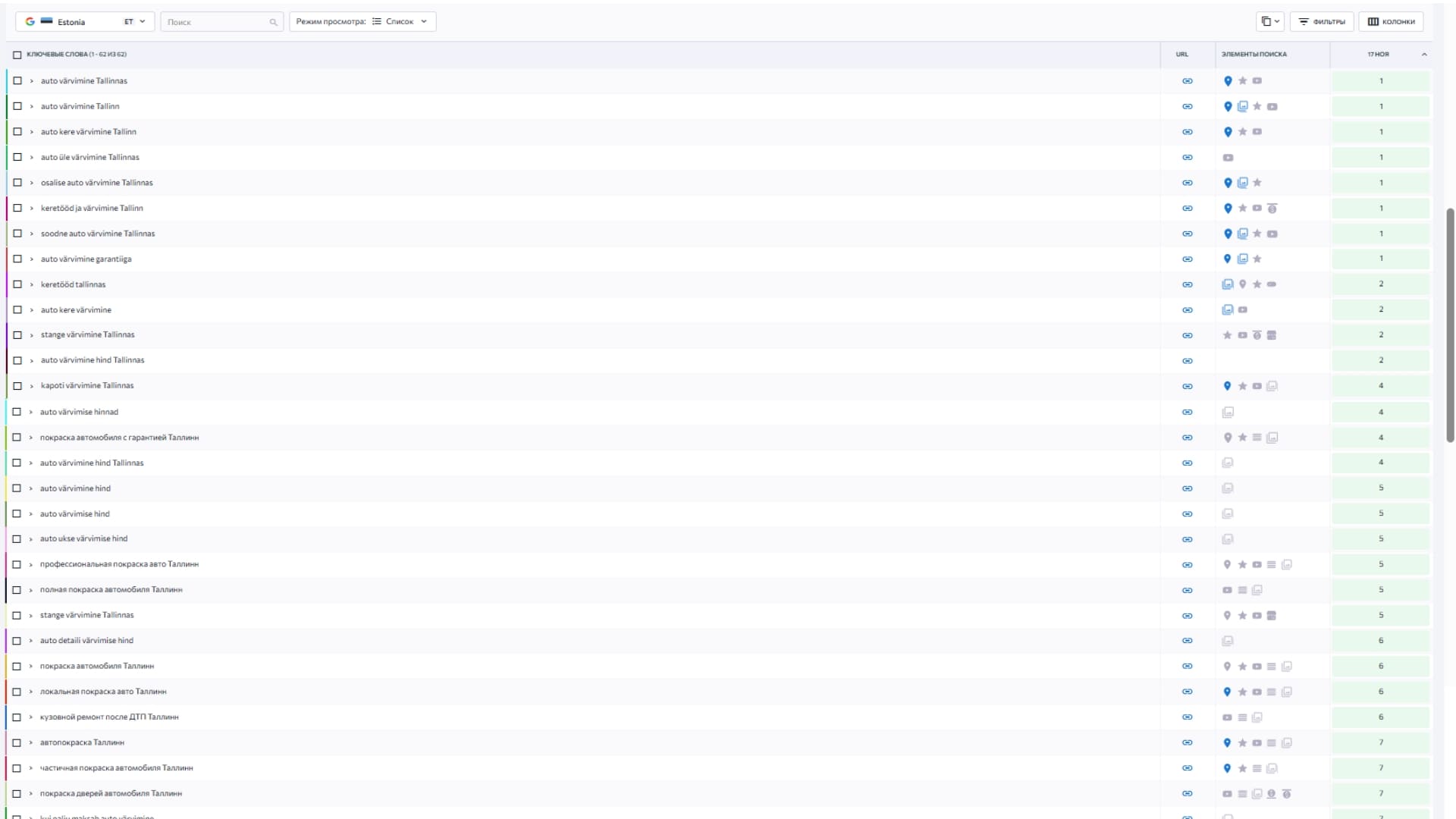The image size is (1456, 819).
Task: Click images icon in 'osalise auto värvimine Tallinnas' row
Action: click(1242, 183)
